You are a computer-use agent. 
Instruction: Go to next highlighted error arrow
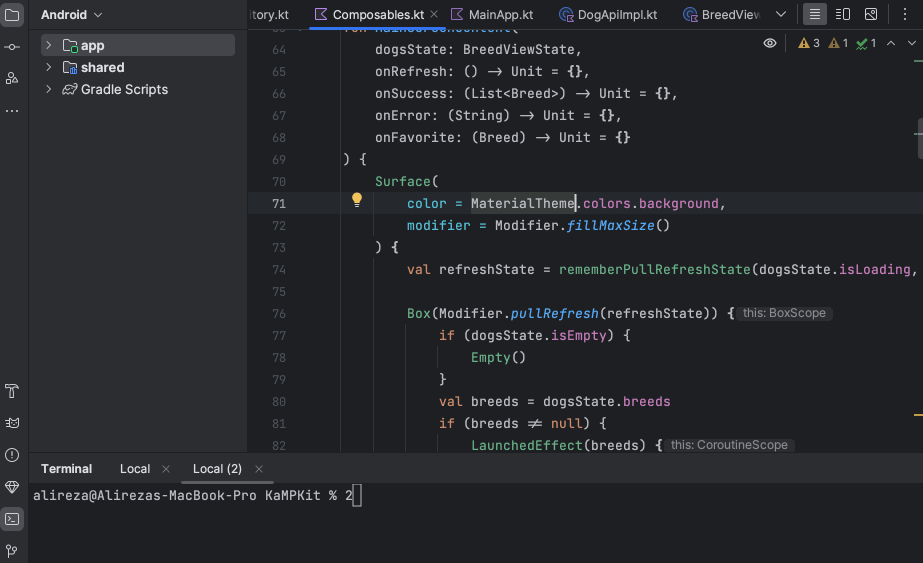coord(912,43)
